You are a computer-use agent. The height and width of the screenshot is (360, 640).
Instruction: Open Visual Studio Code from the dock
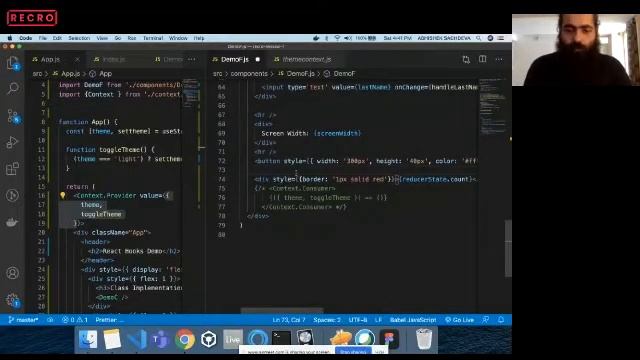[137, 339]
